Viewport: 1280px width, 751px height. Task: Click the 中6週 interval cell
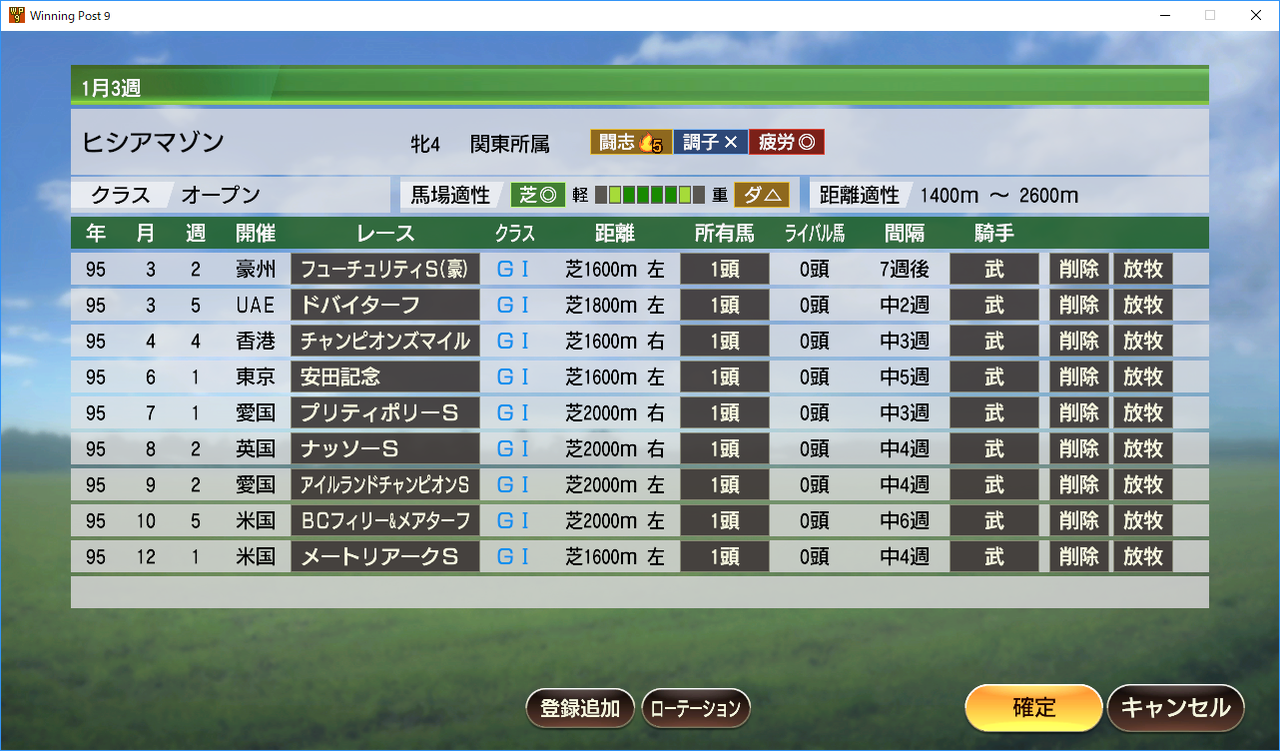pyautogui.click(x=905, y=521)
